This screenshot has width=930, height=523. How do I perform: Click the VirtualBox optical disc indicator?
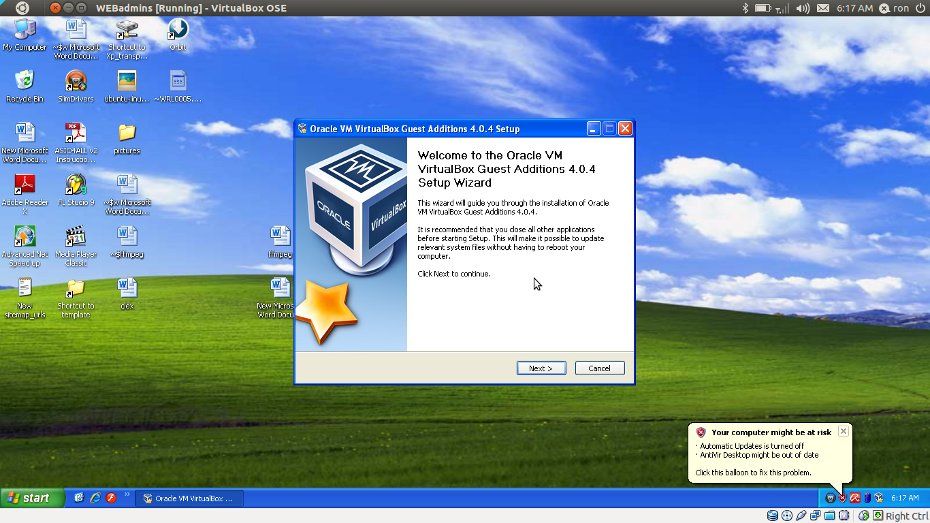click(787, 516)
